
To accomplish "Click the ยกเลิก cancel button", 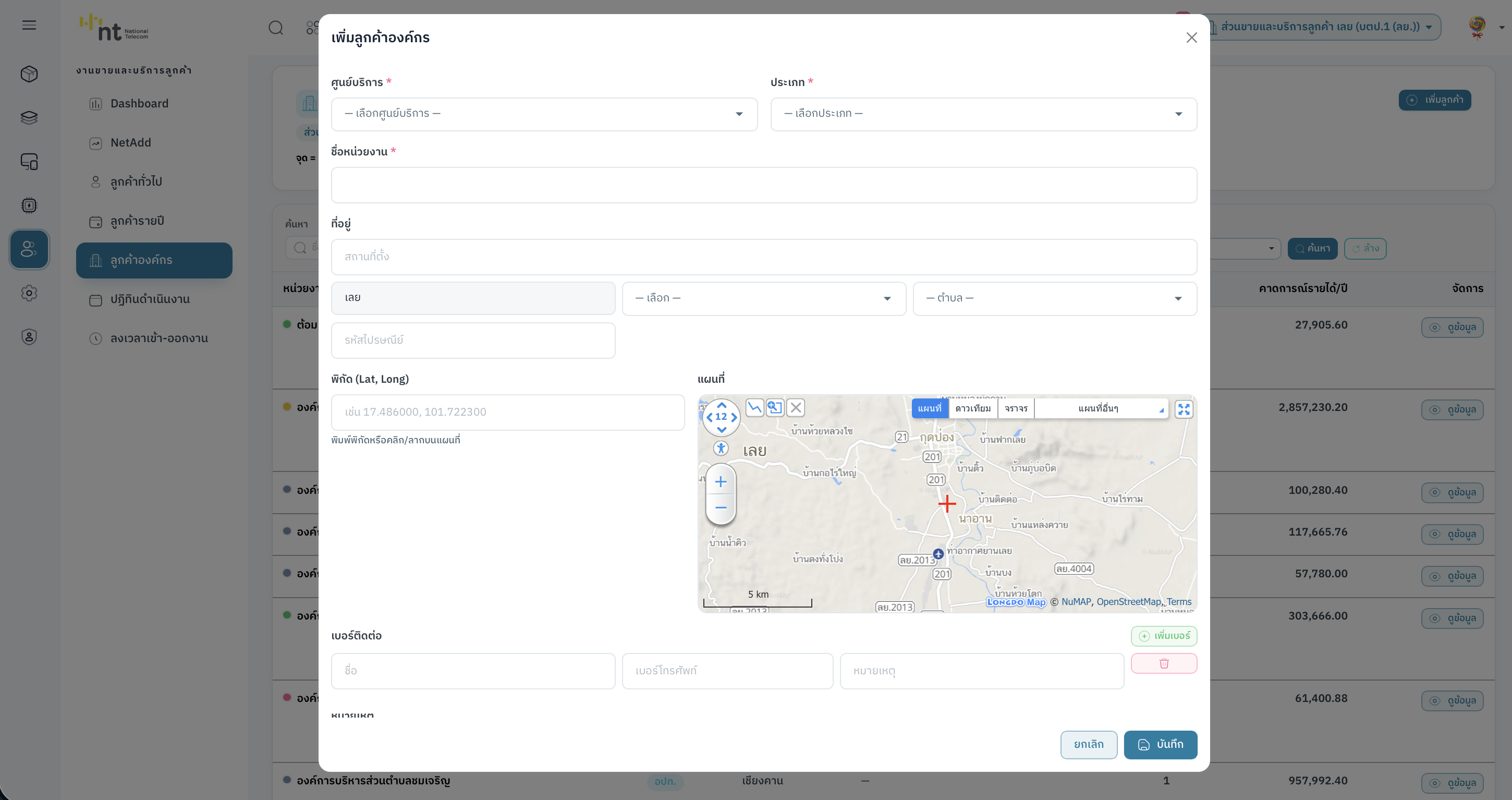I will click(x=1088, y=744).
